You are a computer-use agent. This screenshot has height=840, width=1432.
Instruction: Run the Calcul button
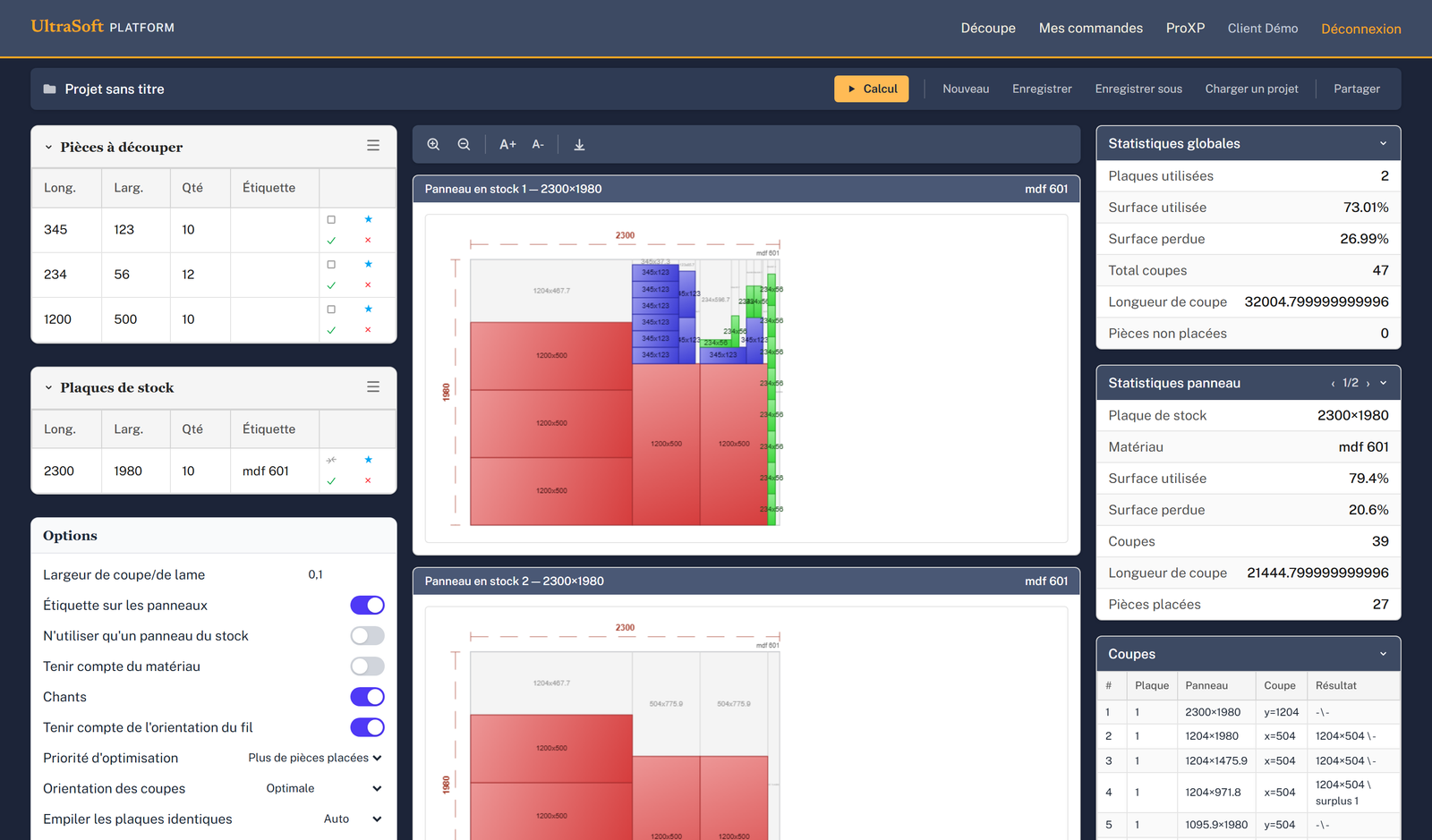coord(872,89)
